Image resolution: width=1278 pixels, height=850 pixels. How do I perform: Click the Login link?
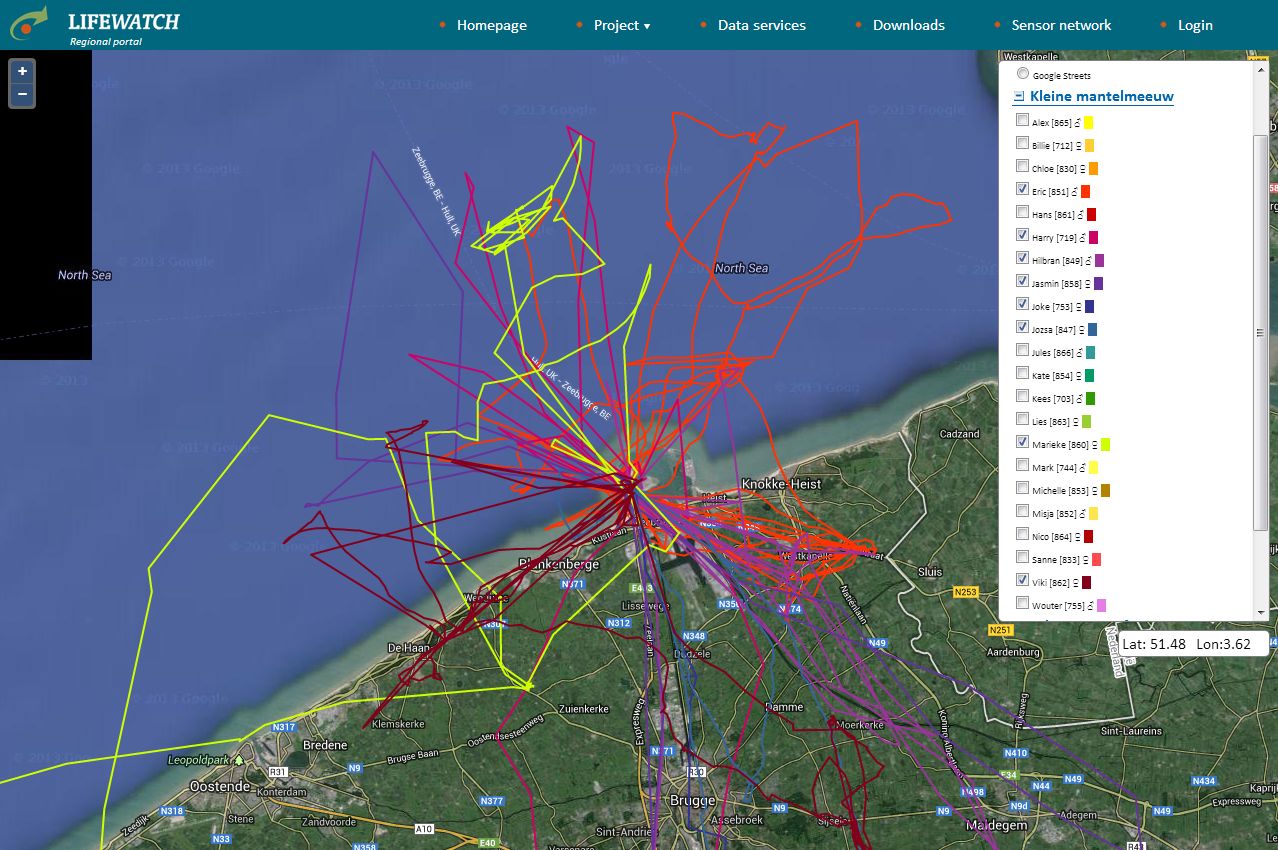1194,25
